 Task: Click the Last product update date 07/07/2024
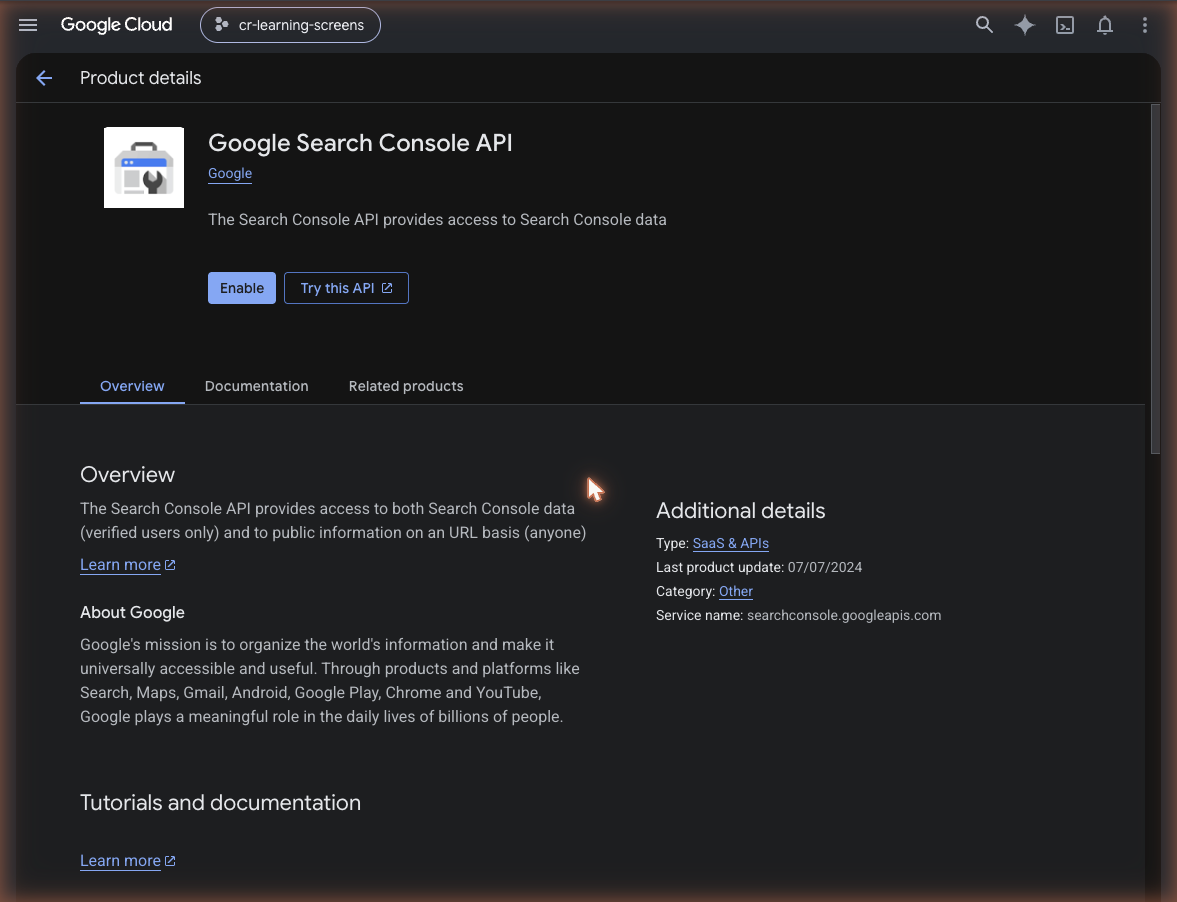pos(825,567)
